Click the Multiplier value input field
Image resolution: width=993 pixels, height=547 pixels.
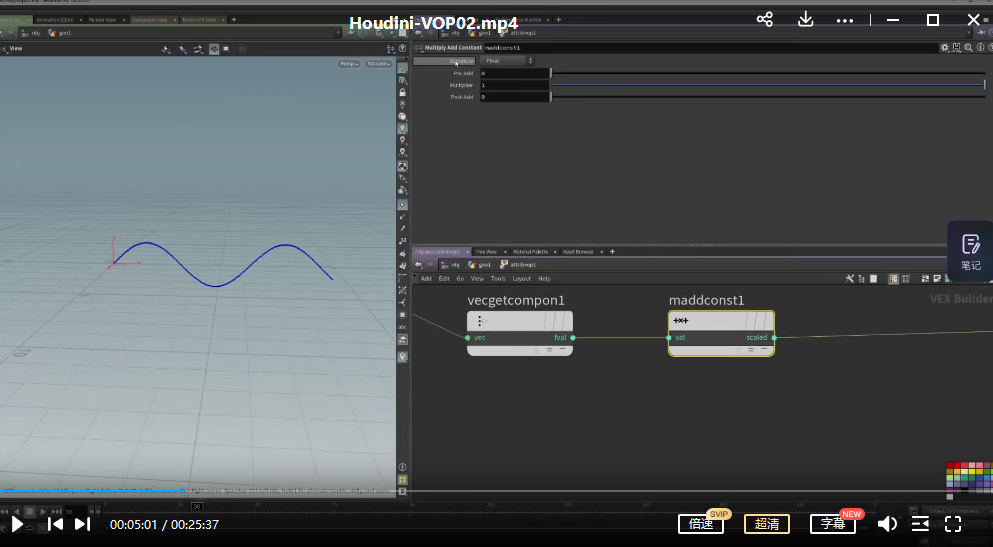(x=515, y=85)
